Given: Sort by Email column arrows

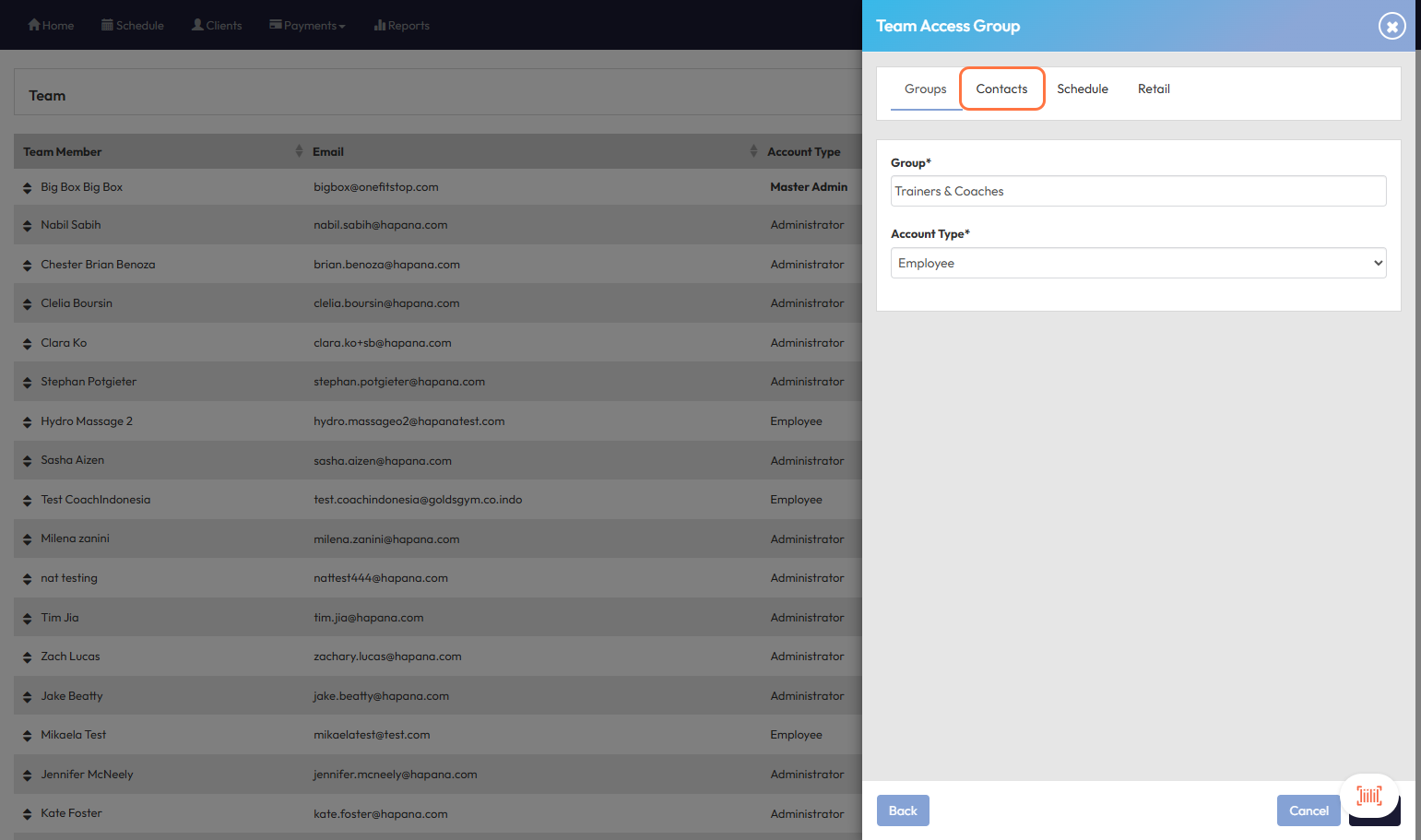Looking at the screenshot, I should click(x=753, y=151).
